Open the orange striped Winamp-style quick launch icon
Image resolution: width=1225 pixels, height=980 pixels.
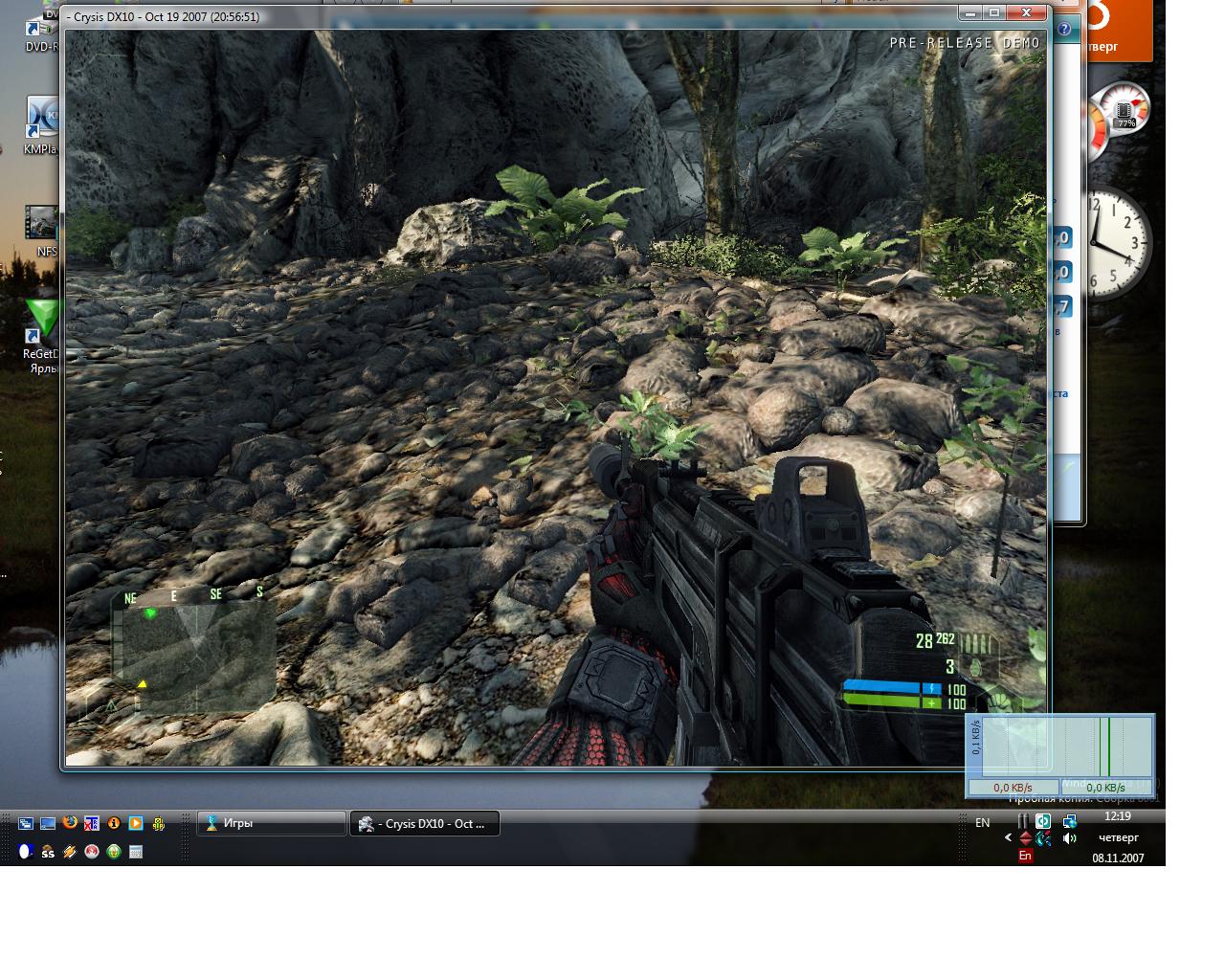[70, 852]
